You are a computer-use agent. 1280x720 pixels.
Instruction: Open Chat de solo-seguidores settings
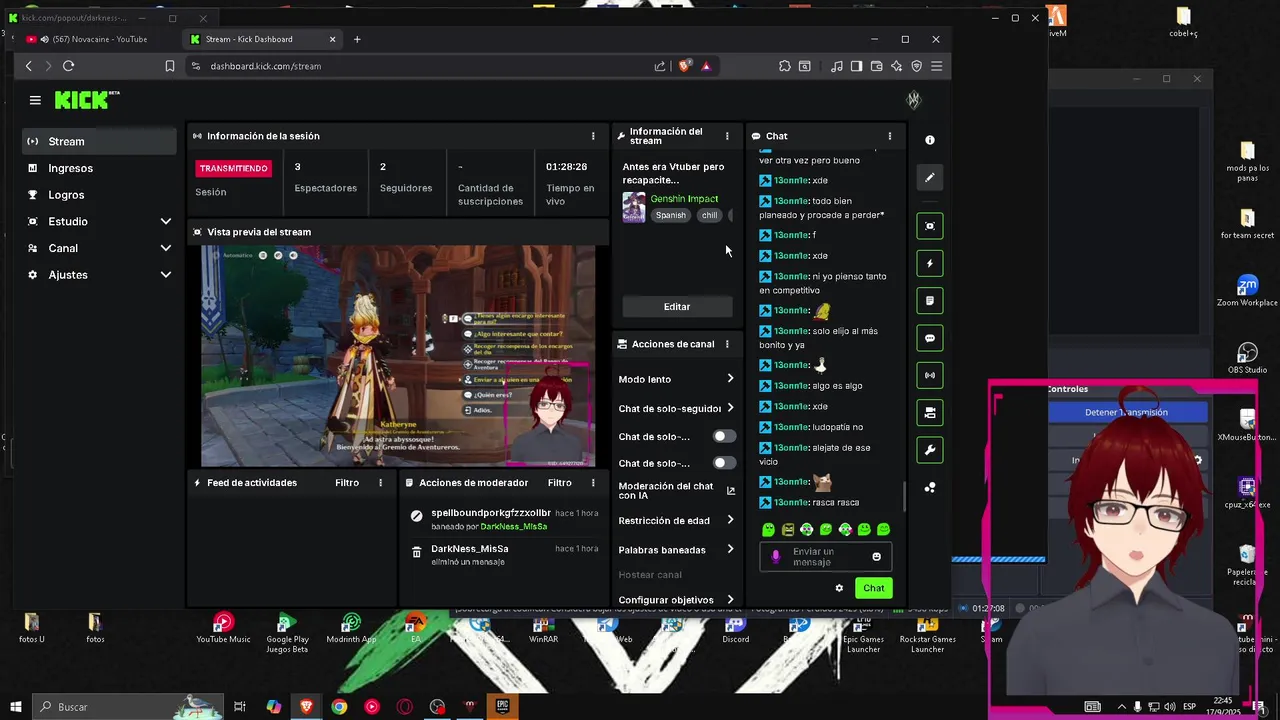pos(677,408)
